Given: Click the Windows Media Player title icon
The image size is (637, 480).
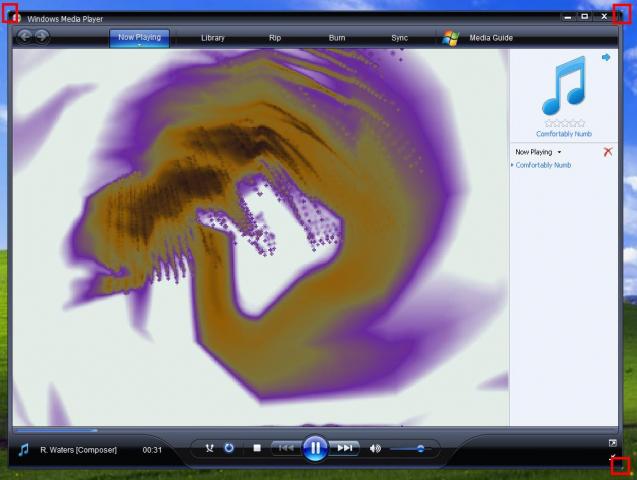Looking at the screenshot, I should coord(16,18).
